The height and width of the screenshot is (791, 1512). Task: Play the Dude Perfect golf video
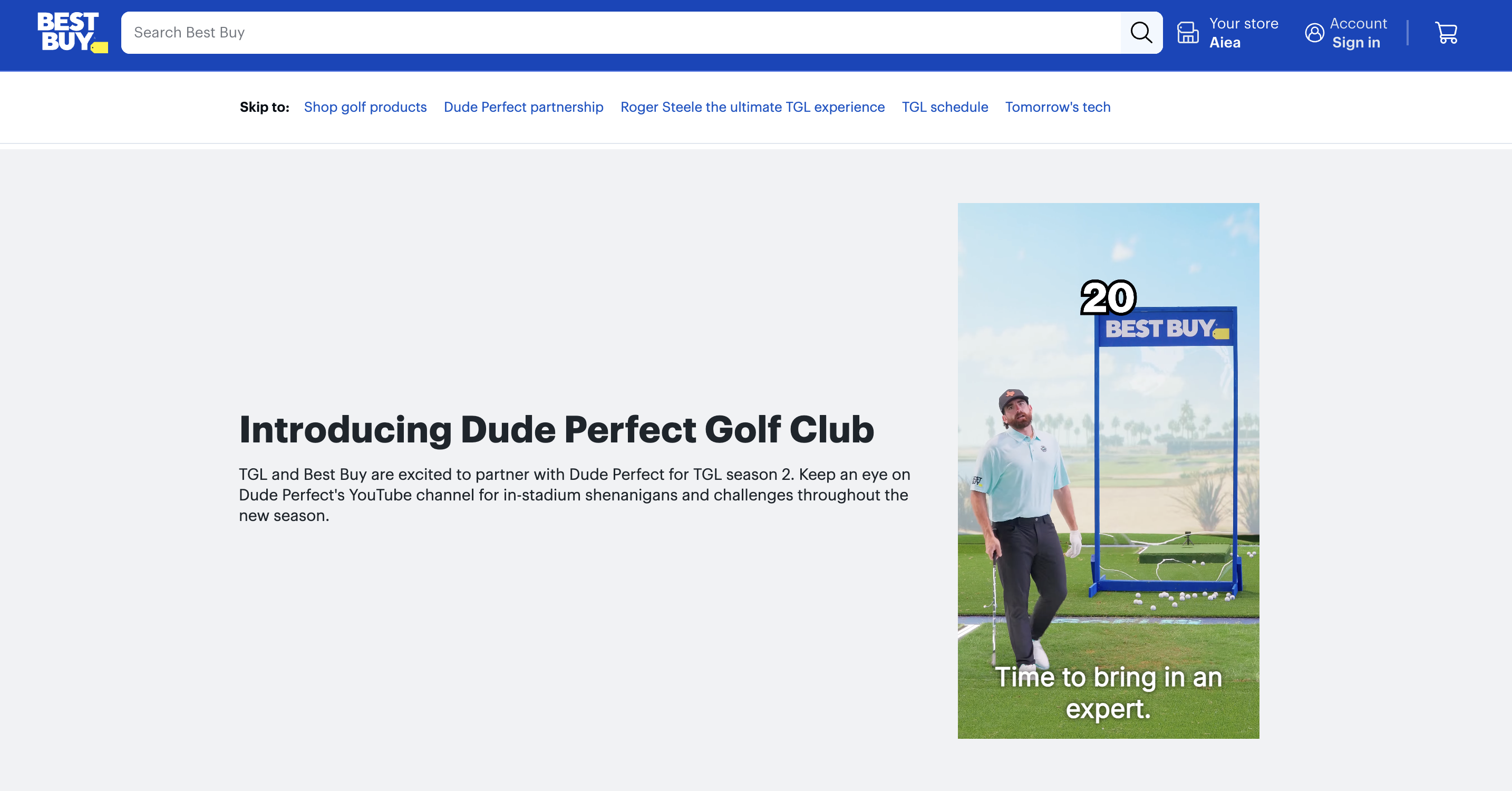(1108, 471)
